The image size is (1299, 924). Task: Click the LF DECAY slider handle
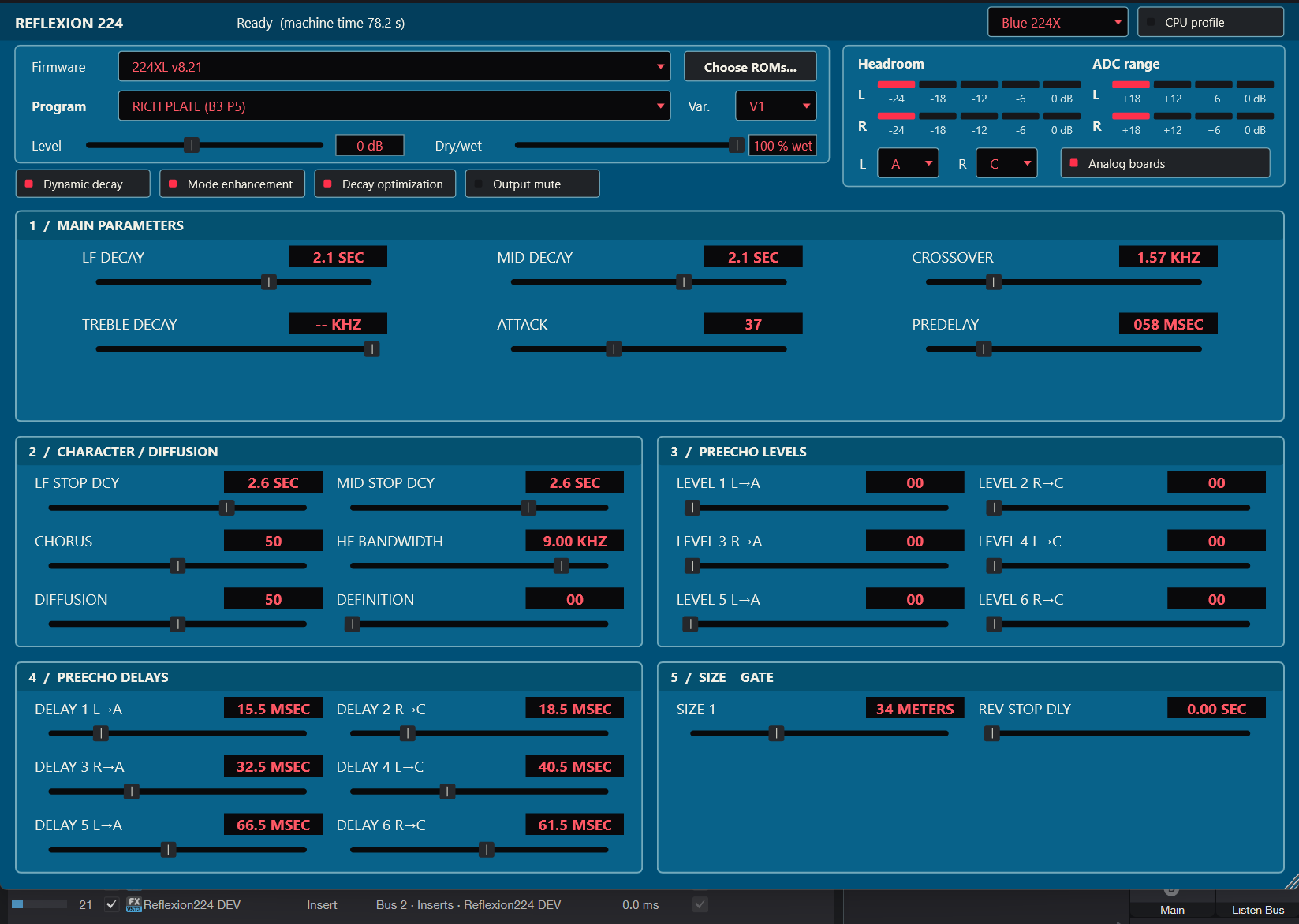pos(269,282)
